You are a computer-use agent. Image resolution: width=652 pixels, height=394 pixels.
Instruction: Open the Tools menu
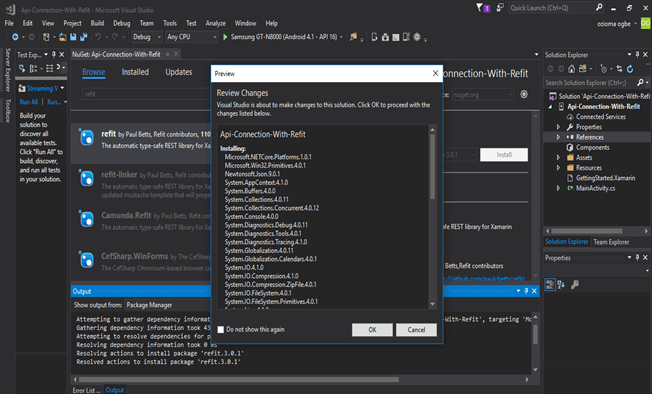[170, 23]
